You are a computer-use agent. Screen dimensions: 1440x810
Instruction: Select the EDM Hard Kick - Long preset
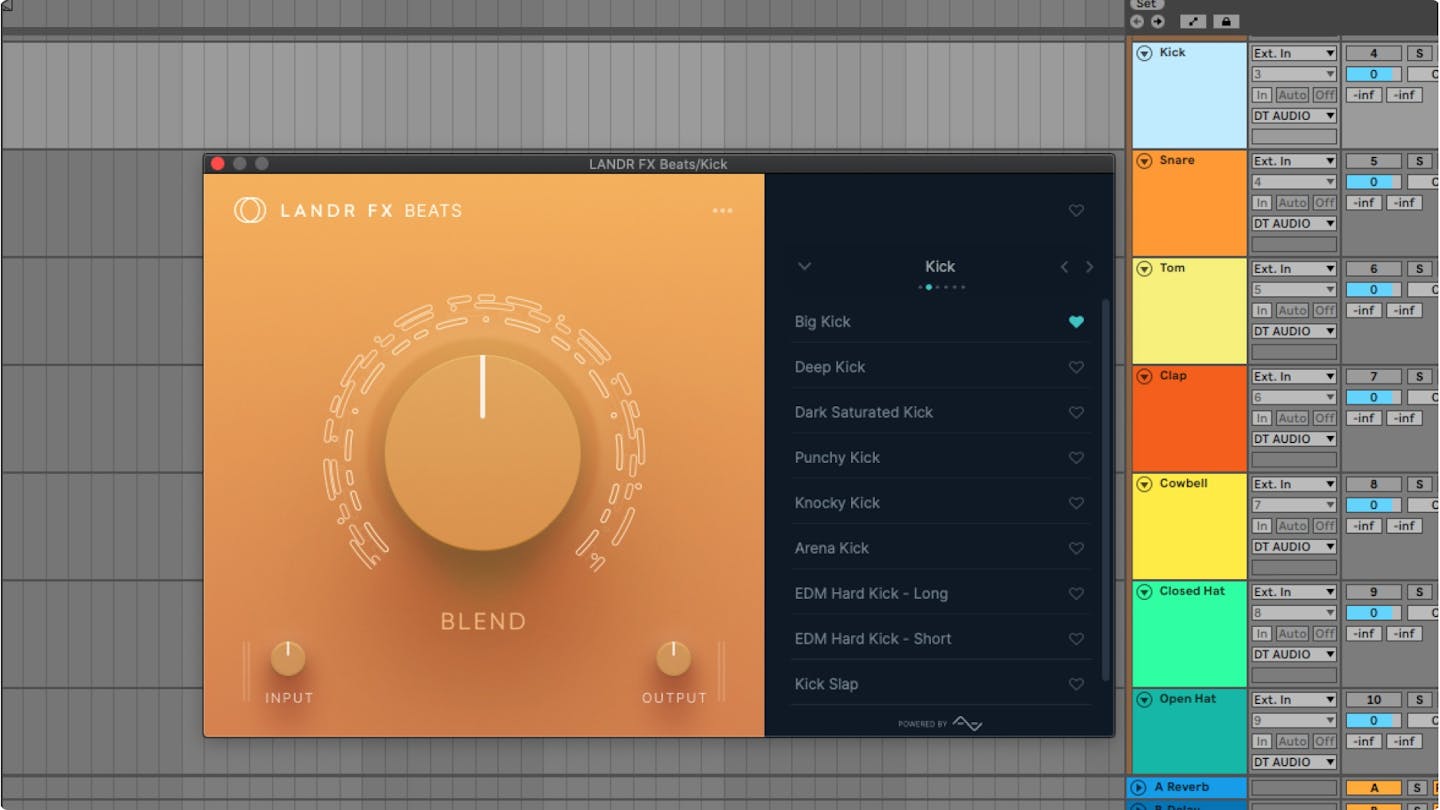(x=871, y=594)
